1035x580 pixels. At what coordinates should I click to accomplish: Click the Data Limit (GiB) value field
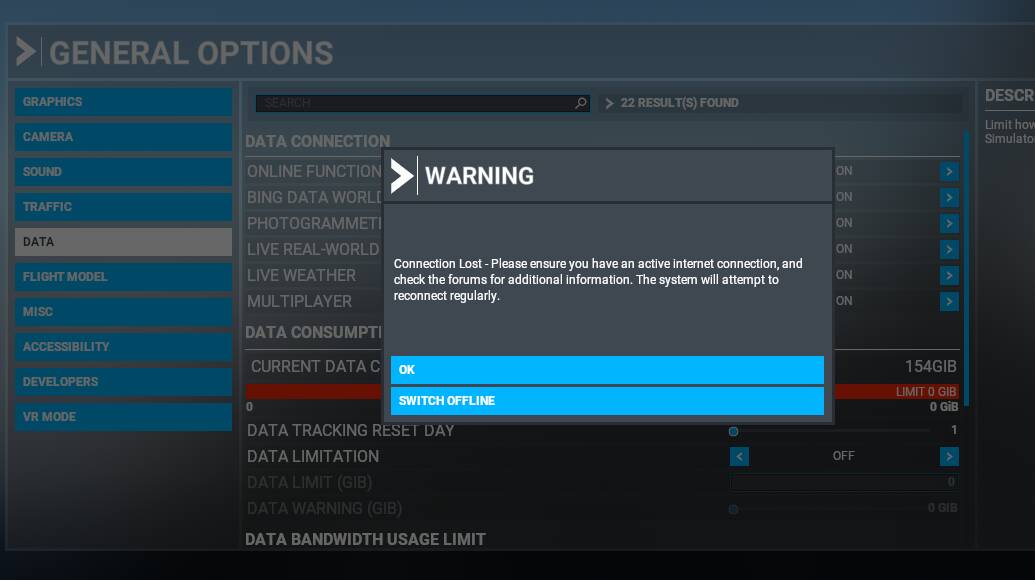(x=844, y=482)
